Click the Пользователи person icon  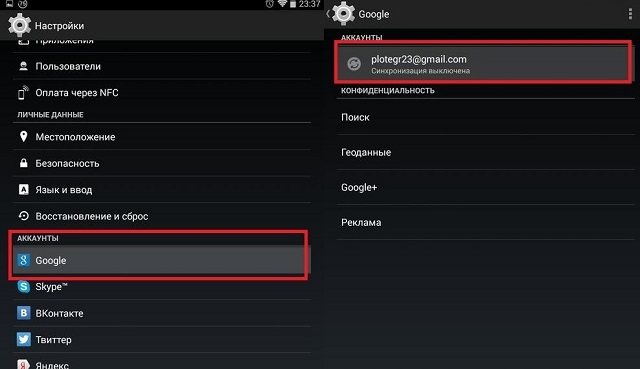tap(23, 66)
